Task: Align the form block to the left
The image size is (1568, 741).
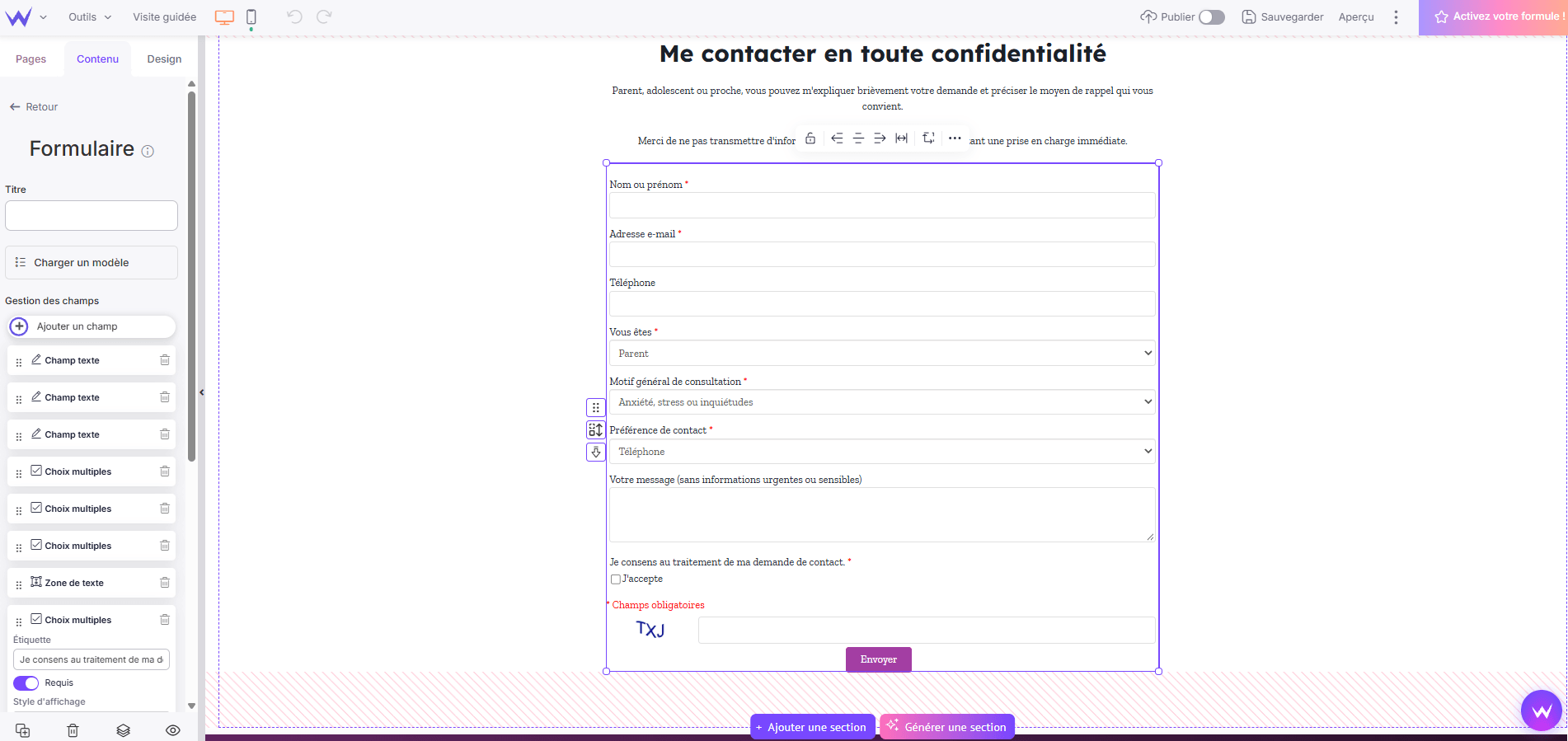Action: [x=837, y=138]
